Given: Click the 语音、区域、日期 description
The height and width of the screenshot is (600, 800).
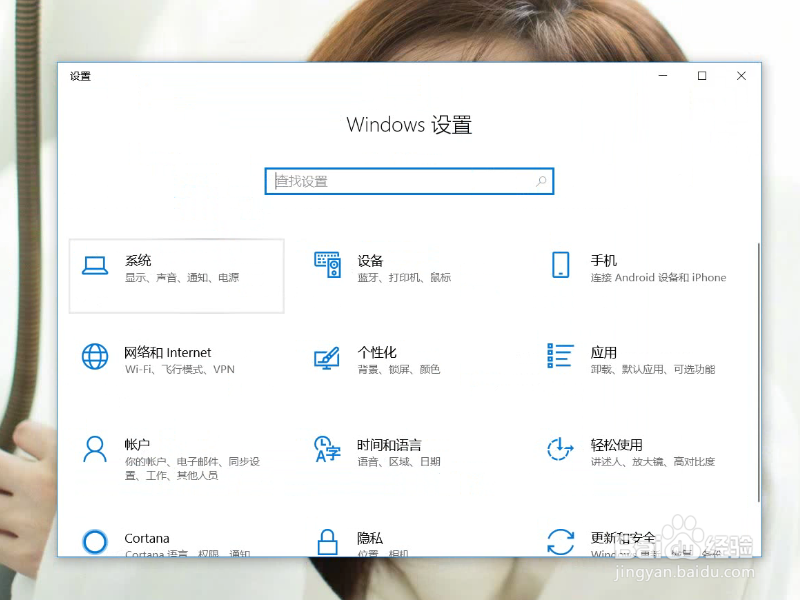Looking at the screenshot, I should [x=398, y=462].
